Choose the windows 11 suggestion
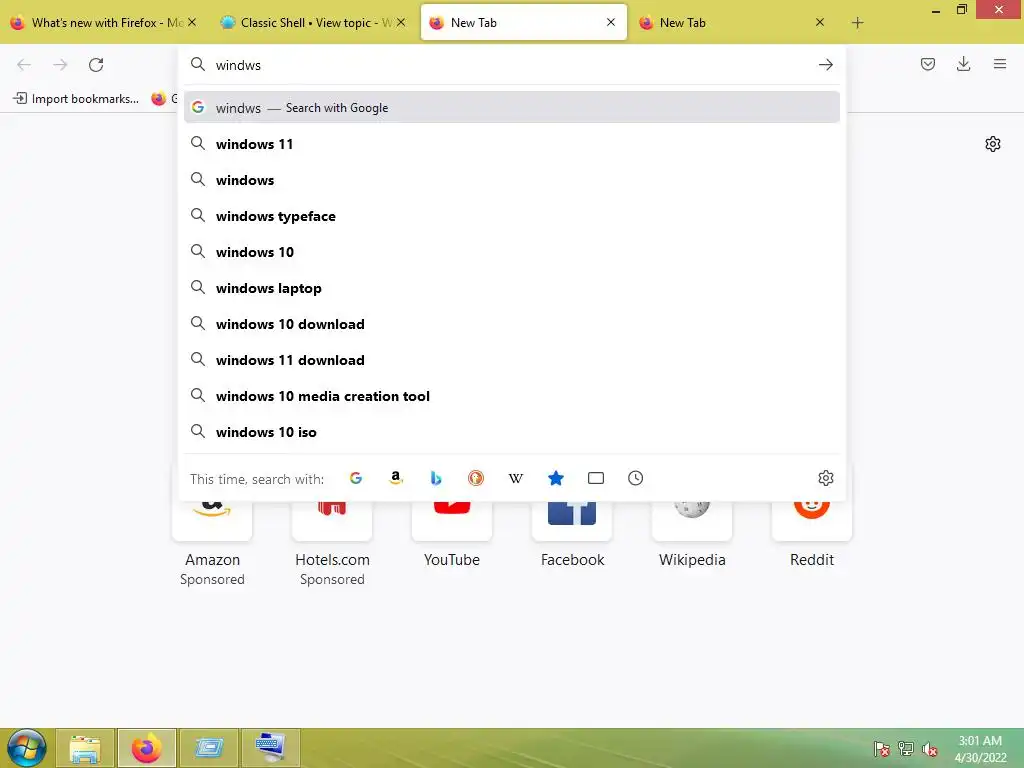The height and width of the screenshot is (768, 1024). (x=511, y=144)
